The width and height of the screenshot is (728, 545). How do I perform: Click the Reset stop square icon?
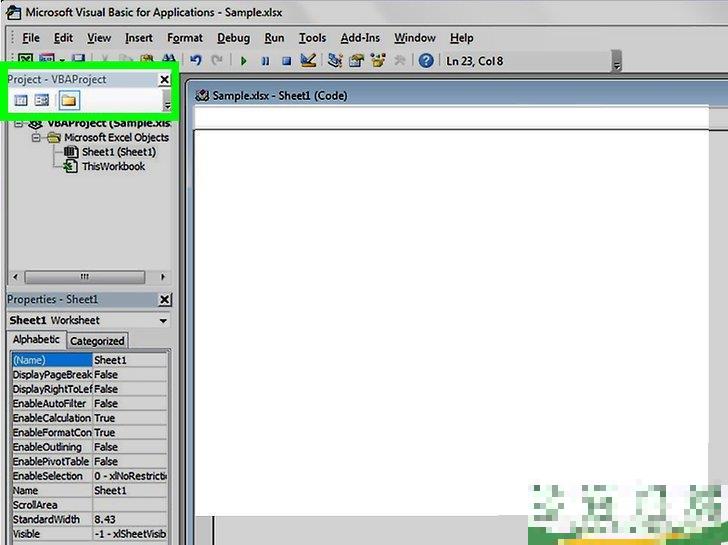point(286,61)
